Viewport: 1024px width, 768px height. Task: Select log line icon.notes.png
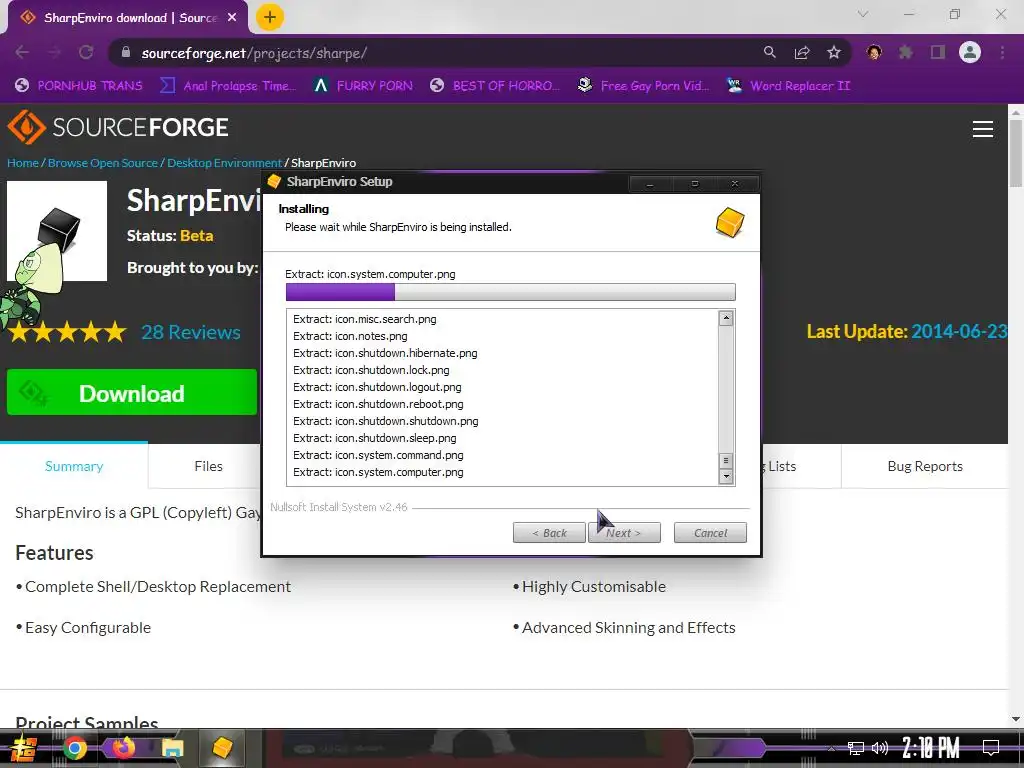(350, 336)
